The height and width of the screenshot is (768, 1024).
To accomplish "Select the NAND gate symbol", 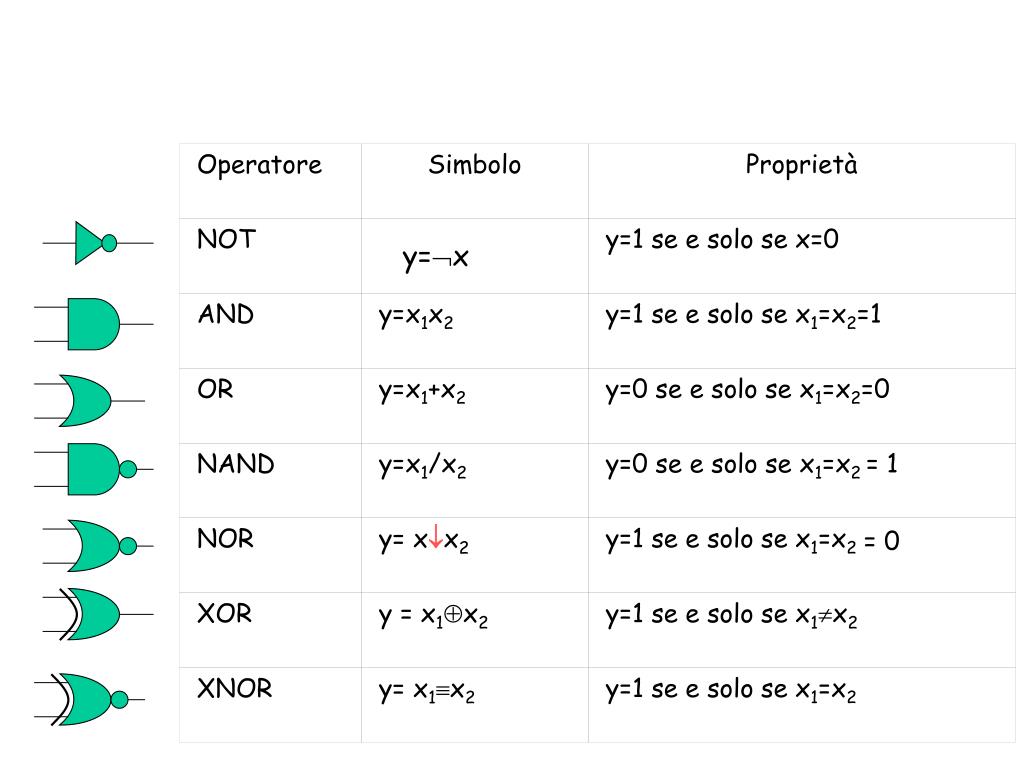I will pyautogui.click(x=93, y=469).
